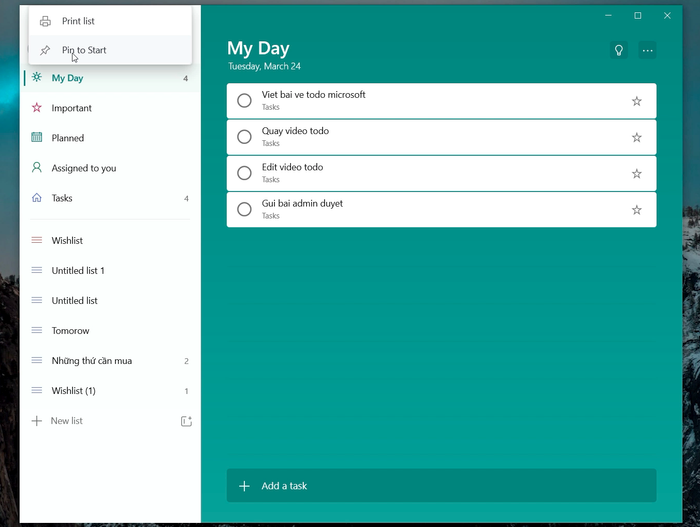Click the Tasks home icon
700x527 pixels.
click(x=37, y=197)
